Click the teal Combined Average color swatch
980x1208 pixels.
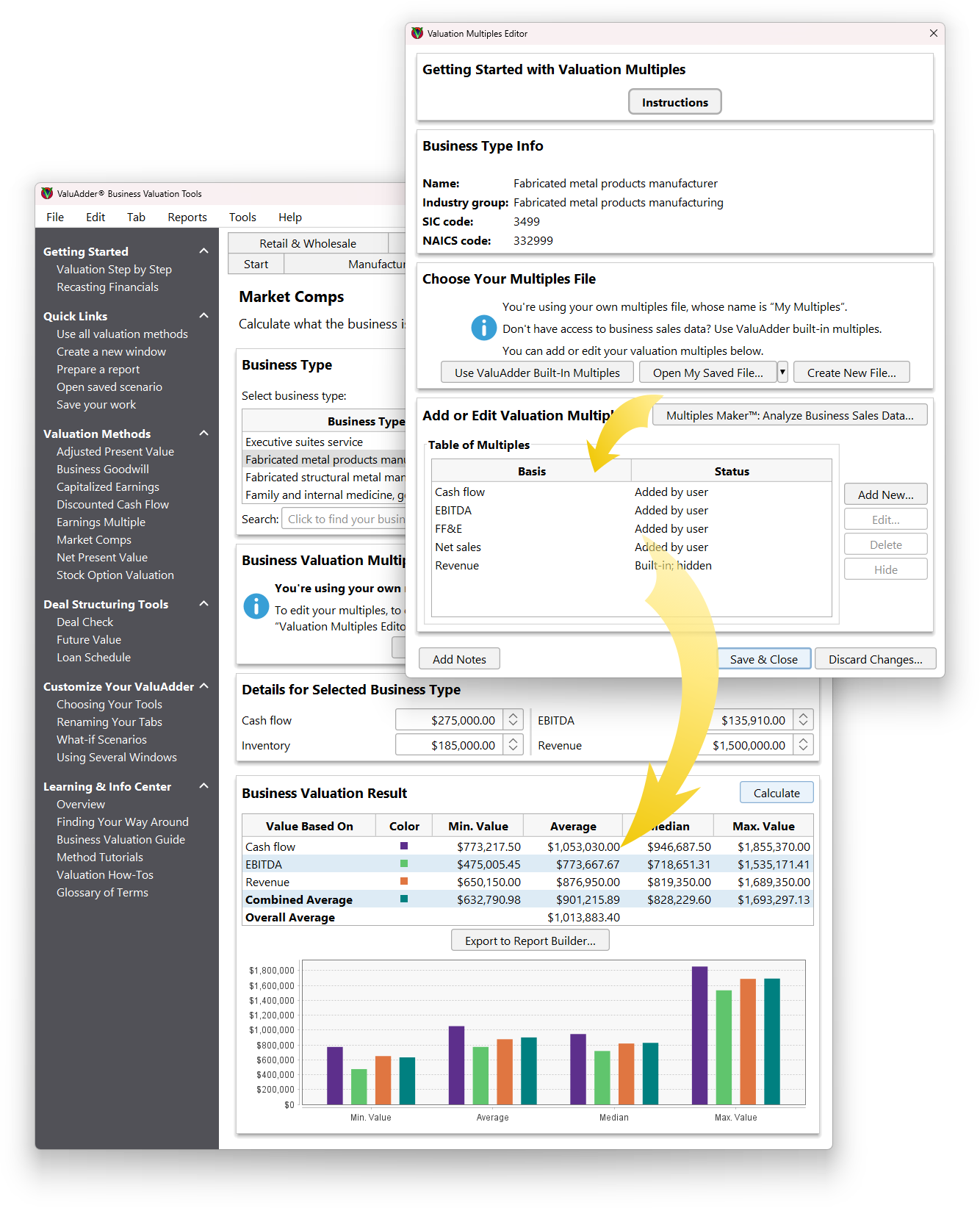(404, 899)
